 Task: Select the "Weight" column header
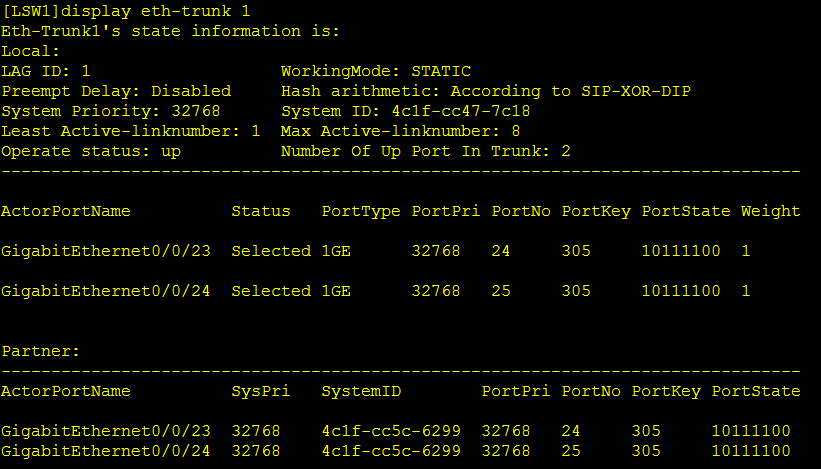click(770, 211)
